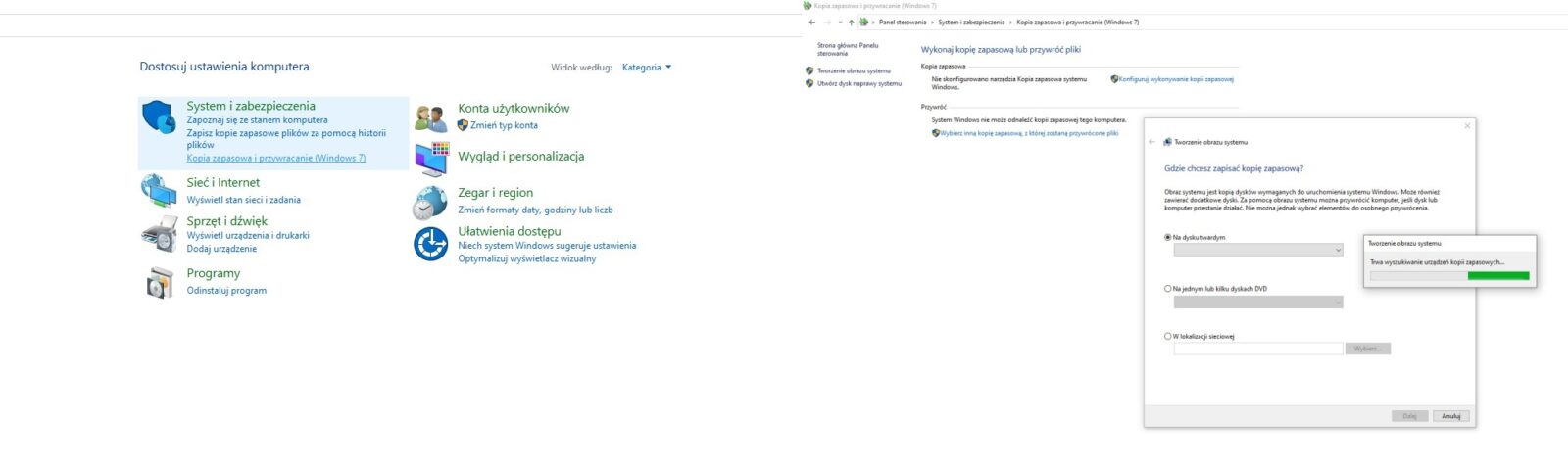
Task: Open Kopia zapasowa i przywracanie (Windows 7)
Action: (x=276, y=158)
